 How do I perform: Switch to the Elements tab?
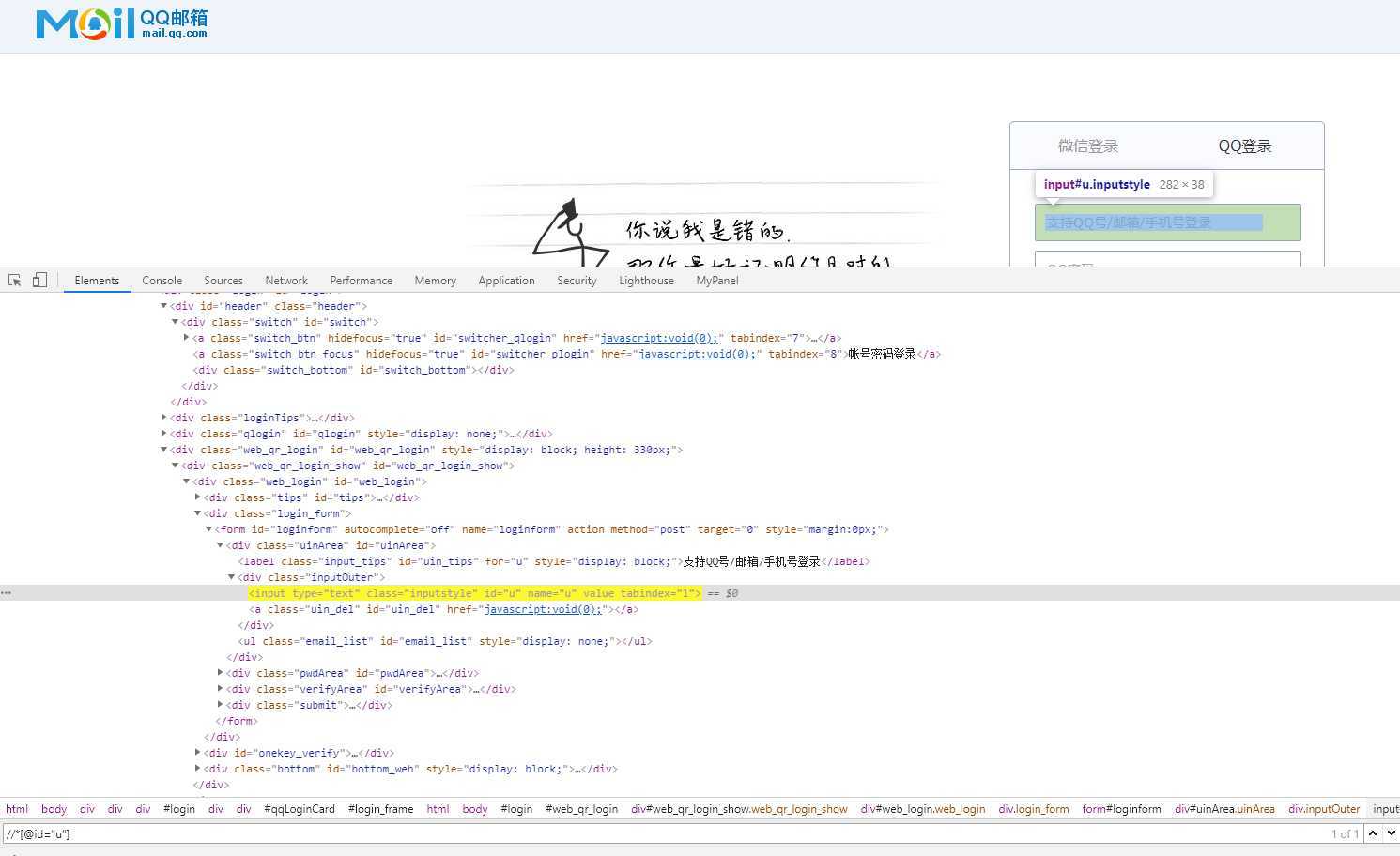[x=97, y=281]
